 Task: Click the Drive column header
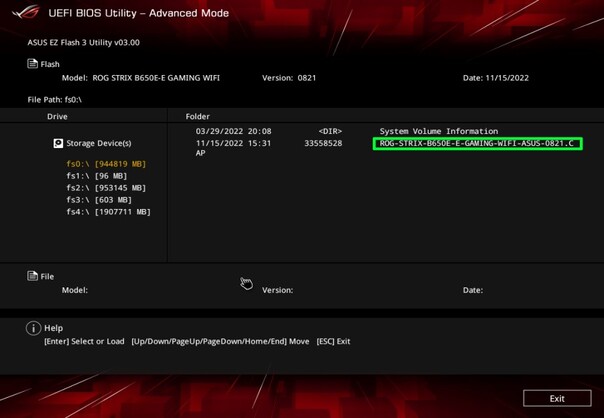point(57,117)
